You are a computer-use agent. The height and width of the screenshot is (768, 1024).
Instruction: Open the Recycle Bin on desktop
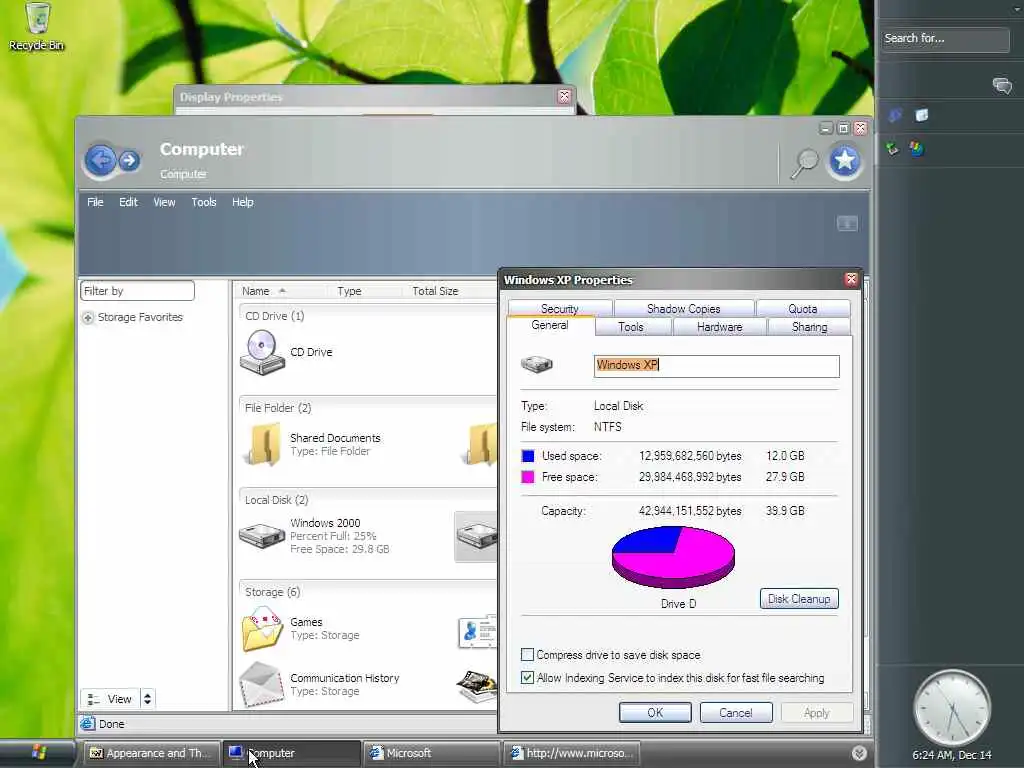37,27
